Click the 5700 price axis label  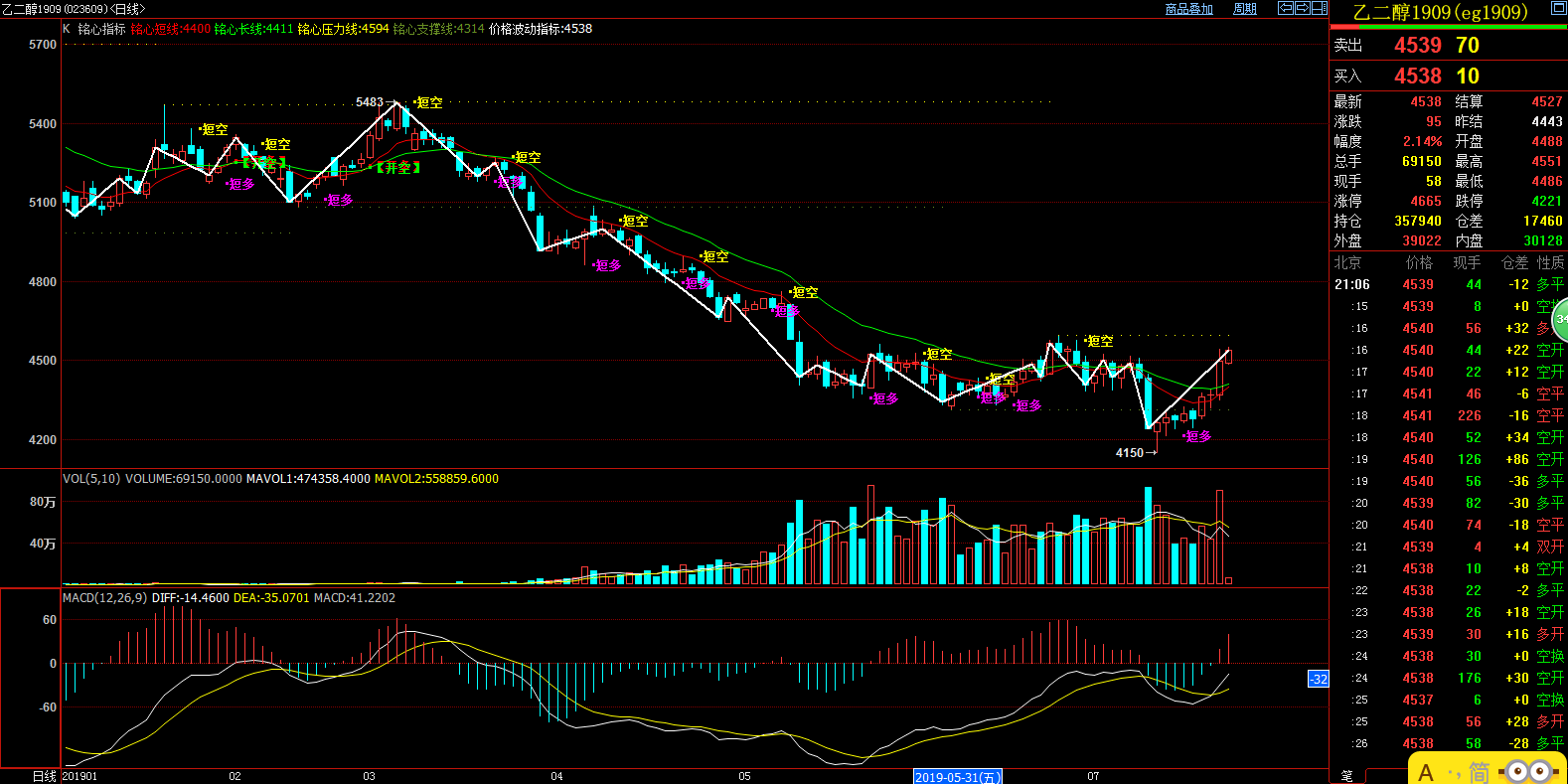pyautogui.click(x=43, y=45)
